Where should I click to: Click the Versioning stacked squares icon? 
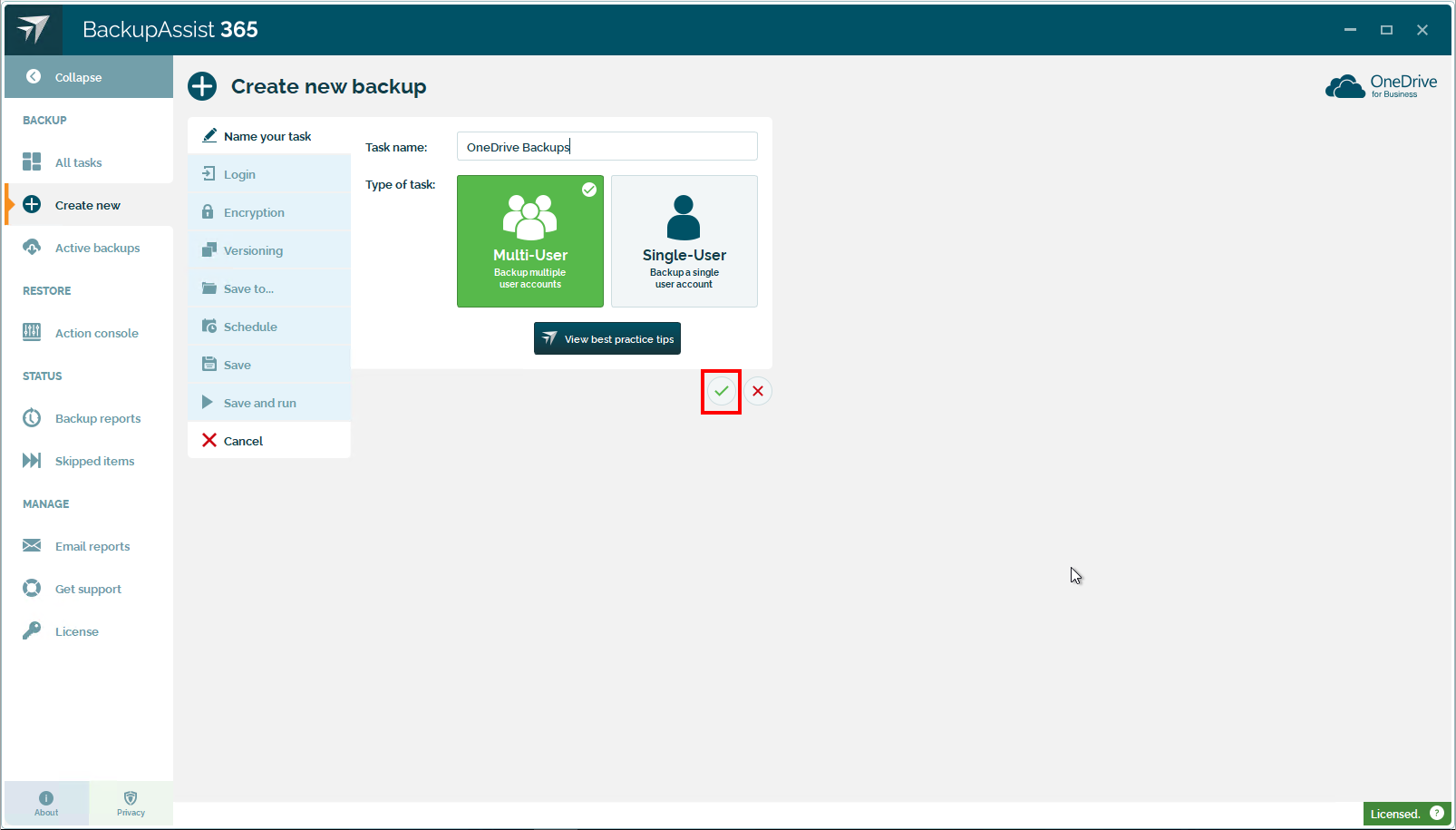(x=209, y=249)
